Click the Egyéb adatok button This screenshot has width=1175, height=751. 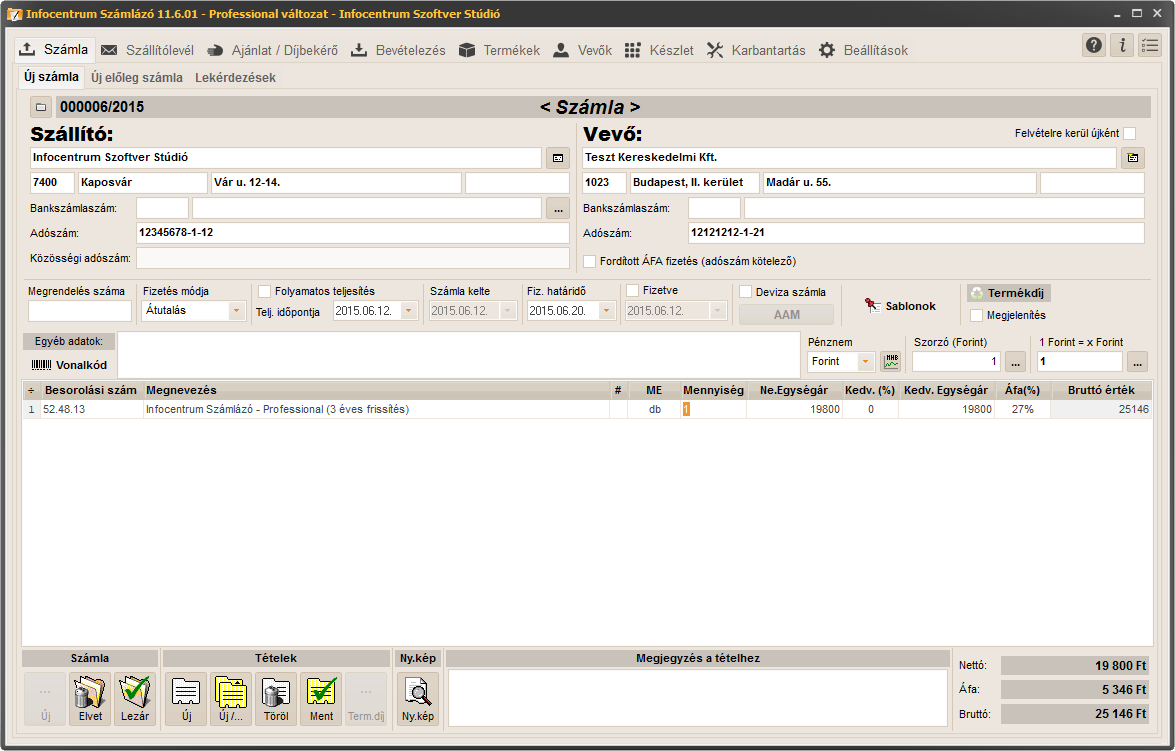[68, 341]
